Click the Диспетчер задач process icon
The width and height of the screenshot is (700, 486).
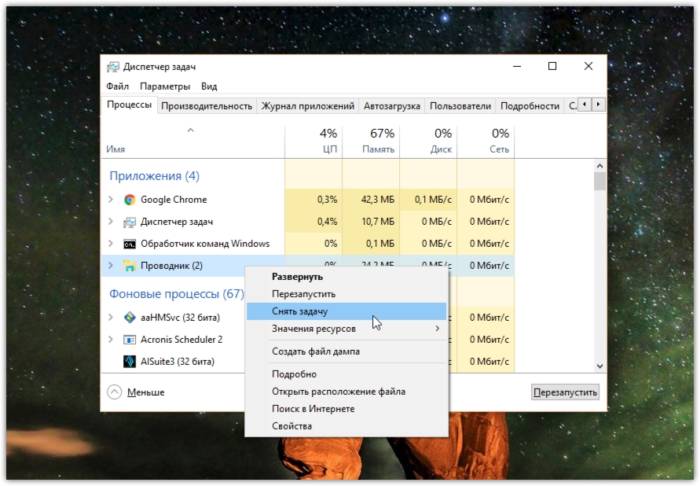point(129,222)
